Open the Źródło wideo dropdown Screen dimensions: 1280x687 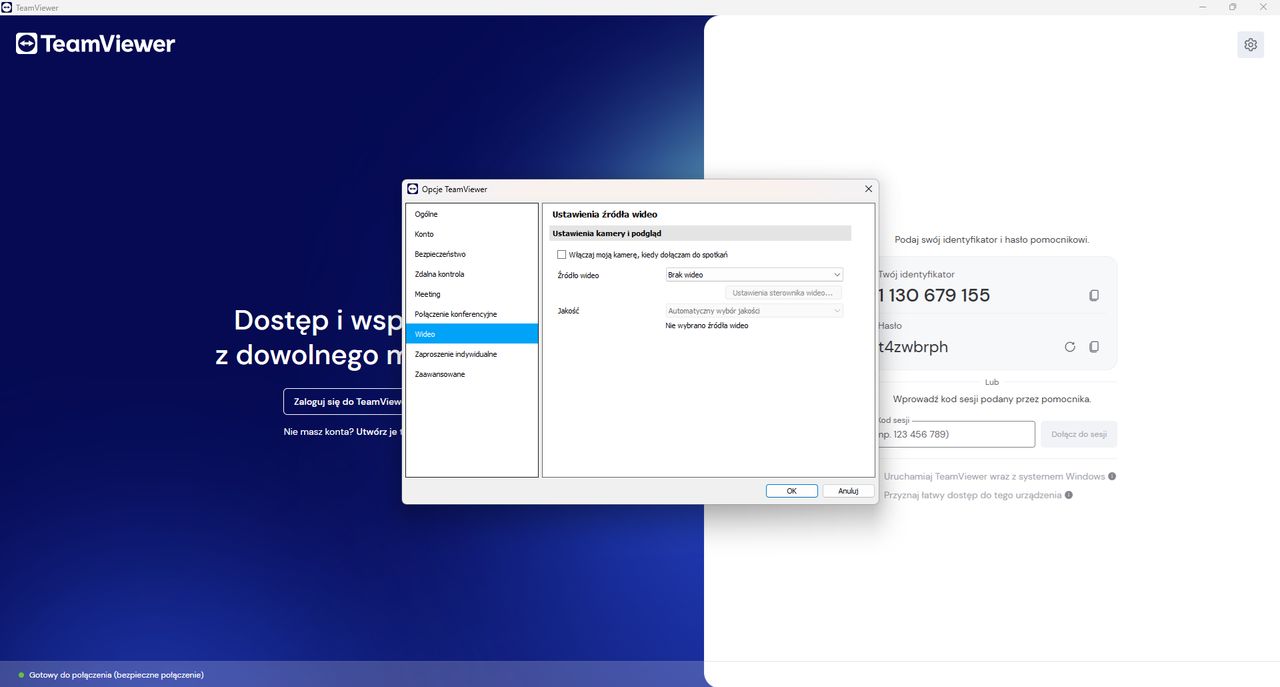(x=754, y=274)
